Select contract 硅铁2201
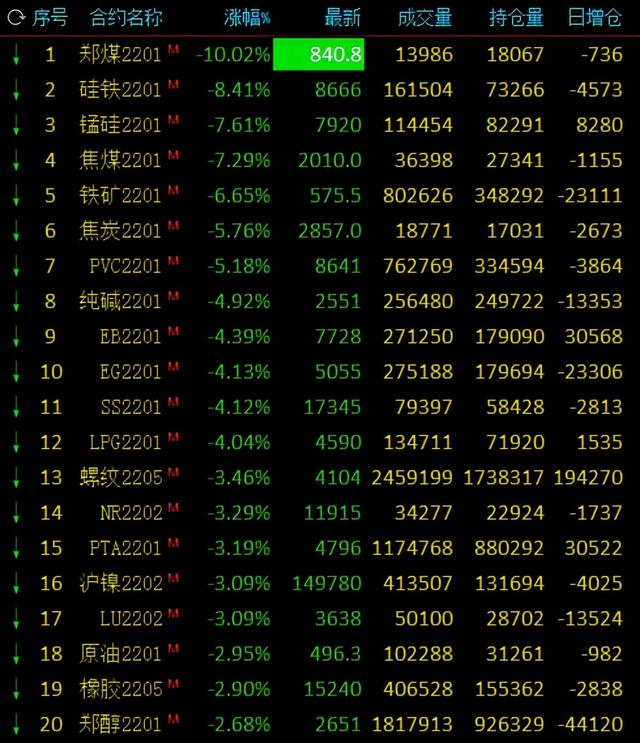640x743 pixels. tap(120, 90)
